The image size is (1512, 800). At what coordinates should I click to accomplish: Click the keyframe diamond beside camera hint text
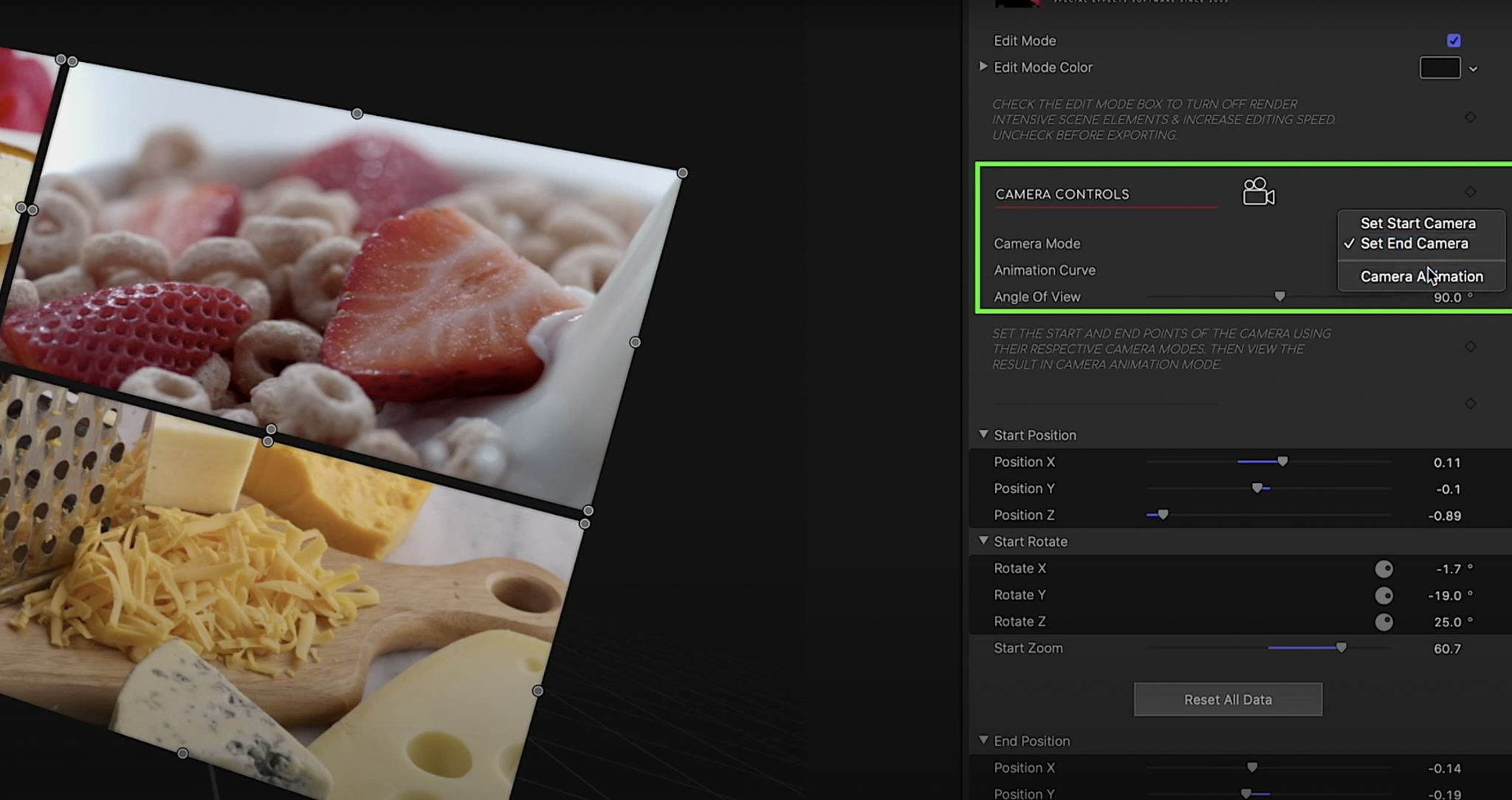tap(1470, 346)
